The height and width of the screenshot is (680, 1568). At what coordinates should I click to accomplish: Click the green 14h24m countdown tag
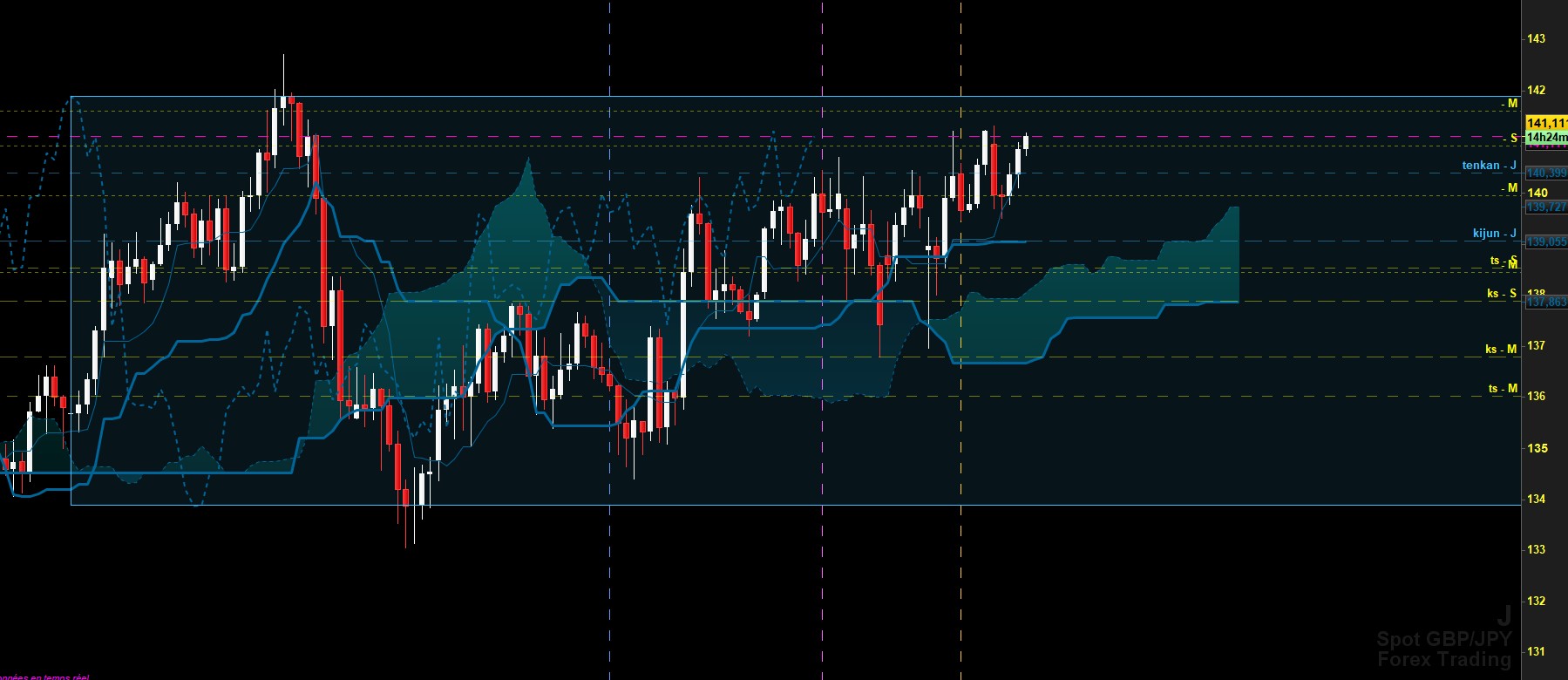1546,137
